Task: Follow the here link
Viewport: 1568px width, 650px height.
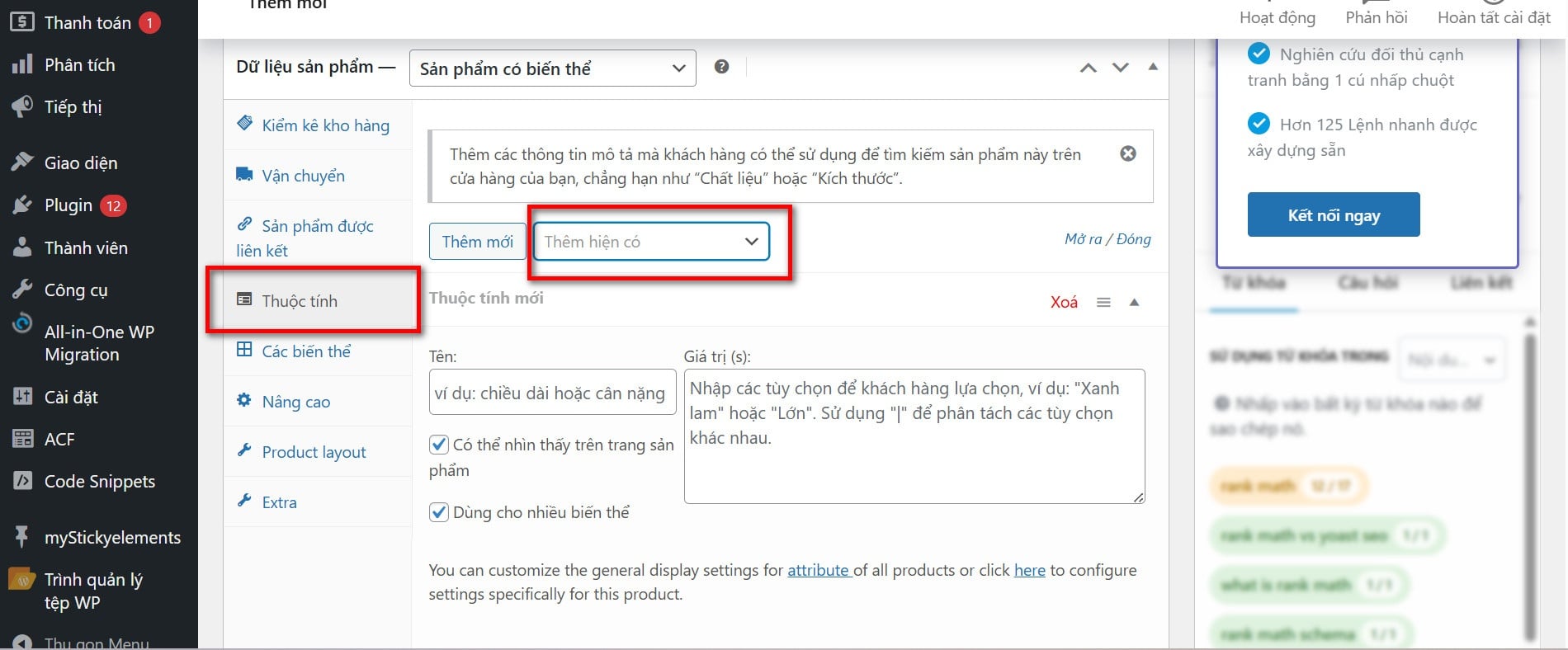Action: pyautogui.click(x=1029, y=570)
